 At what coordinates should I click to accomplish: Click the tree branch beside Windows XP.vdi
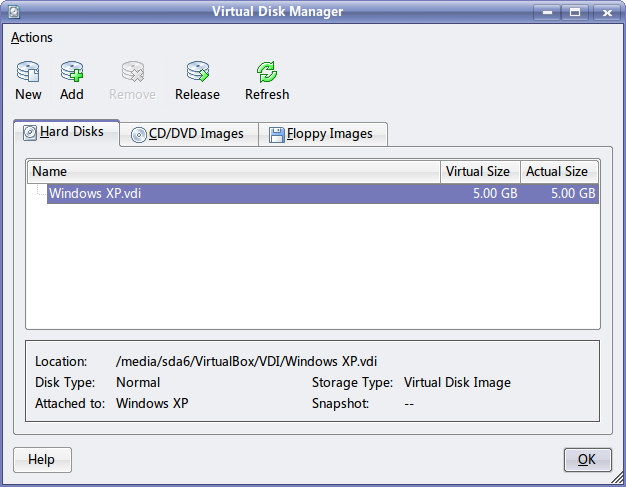41,190
